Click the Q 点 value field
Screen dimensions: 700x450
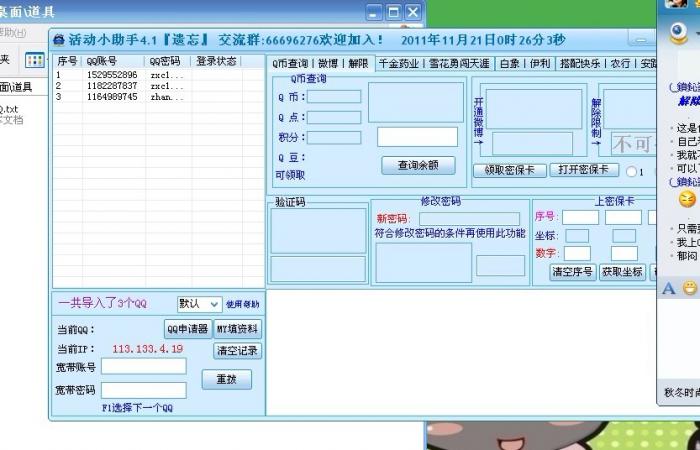(334, 117)
